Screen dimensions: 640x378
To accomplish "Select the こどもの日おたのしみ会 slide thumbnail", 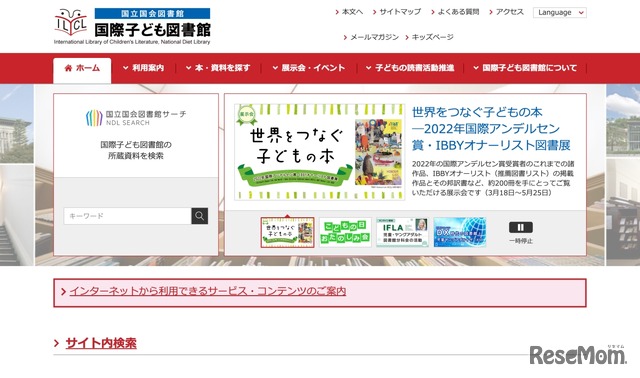I will tap(345, 232).
